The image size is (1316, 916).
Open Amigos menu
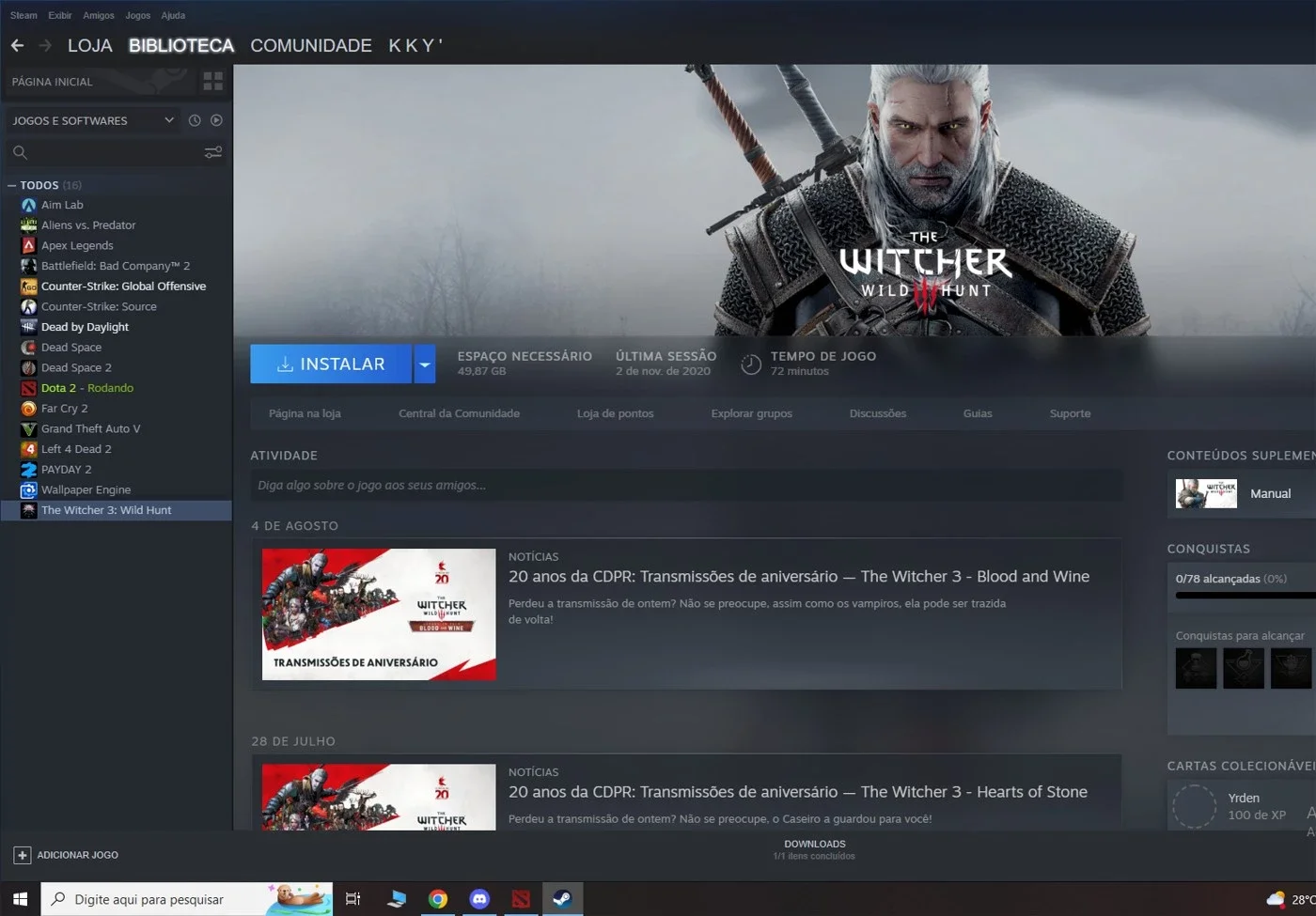pos(99,15)
